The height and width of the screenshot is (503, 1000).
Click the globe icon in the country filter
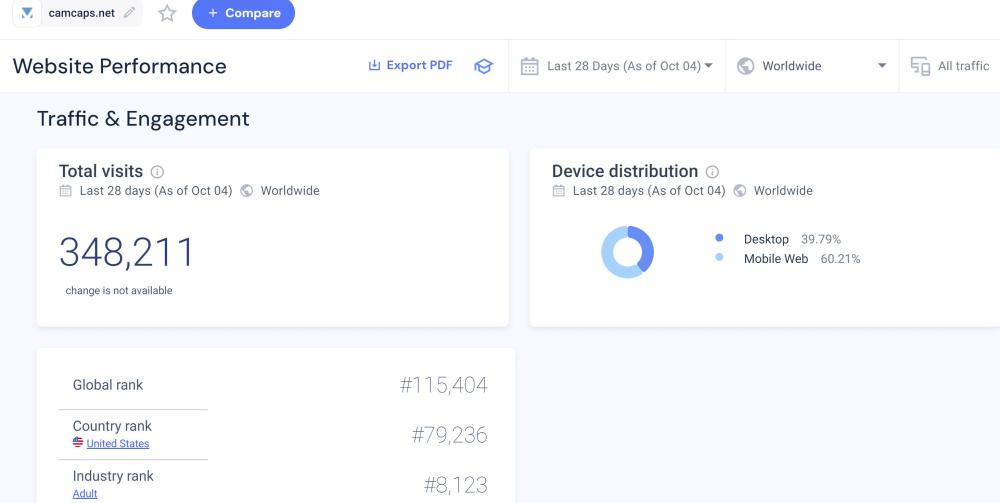point(745,66)
